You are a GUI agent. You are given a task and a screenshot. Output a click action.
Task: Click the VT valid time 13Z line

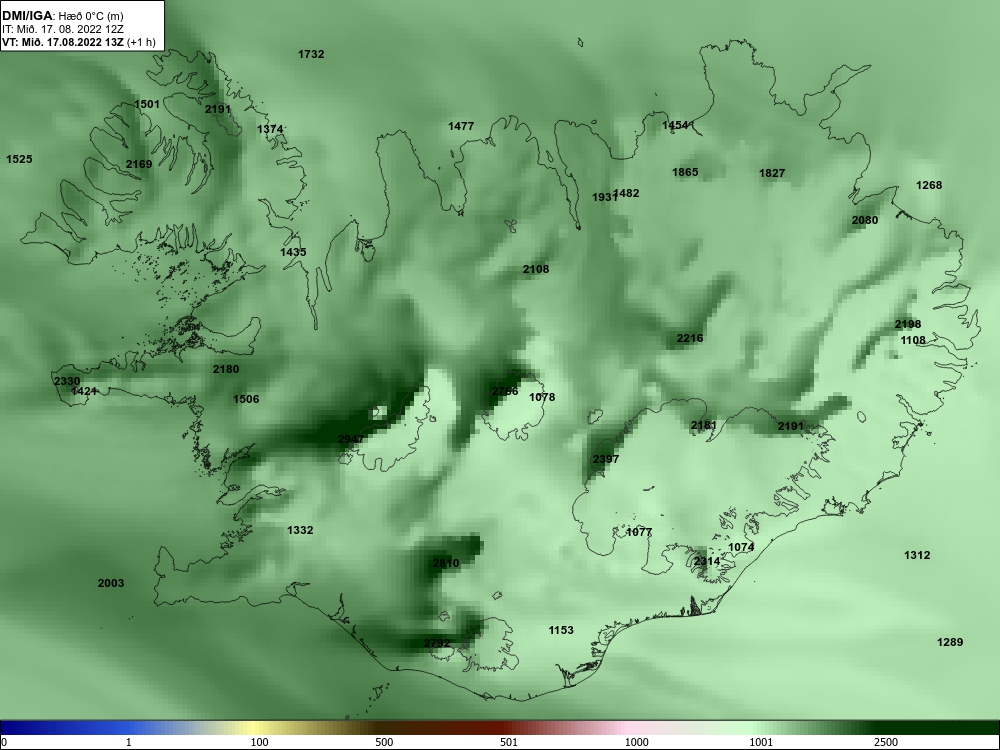[x=78, y=42]
